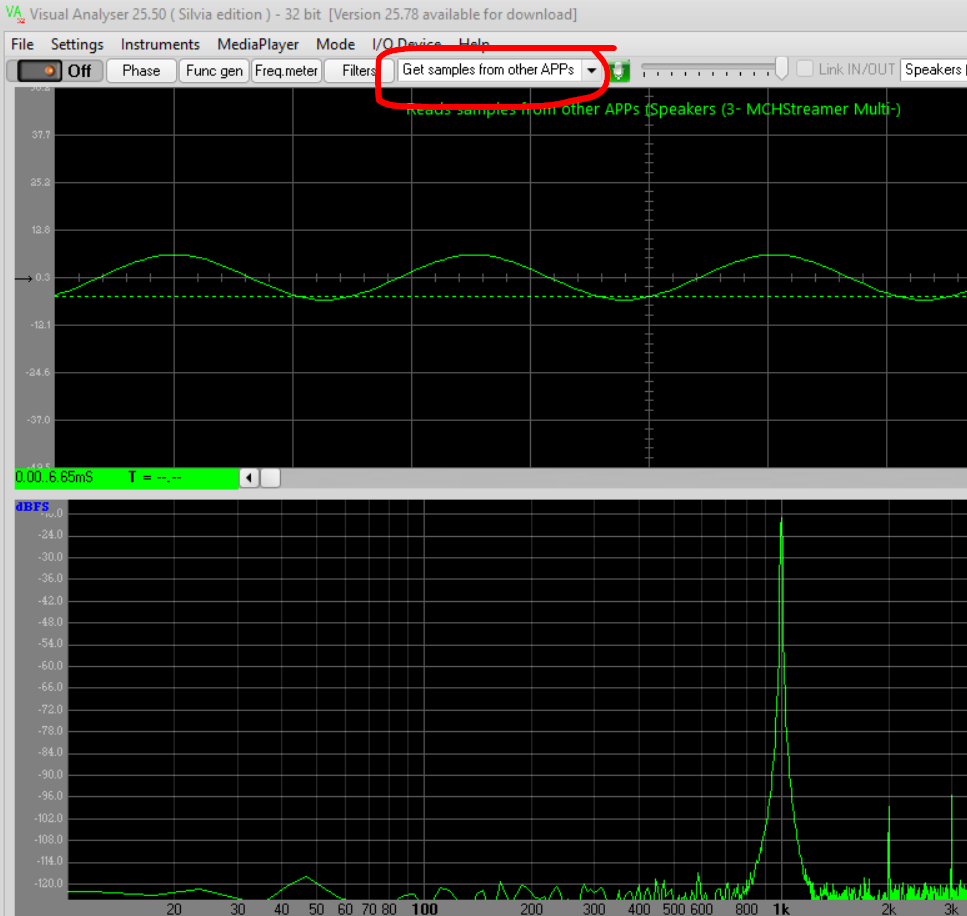
Task: Click the green magnet icon beside source dropdown
Action: coord(621,71)
